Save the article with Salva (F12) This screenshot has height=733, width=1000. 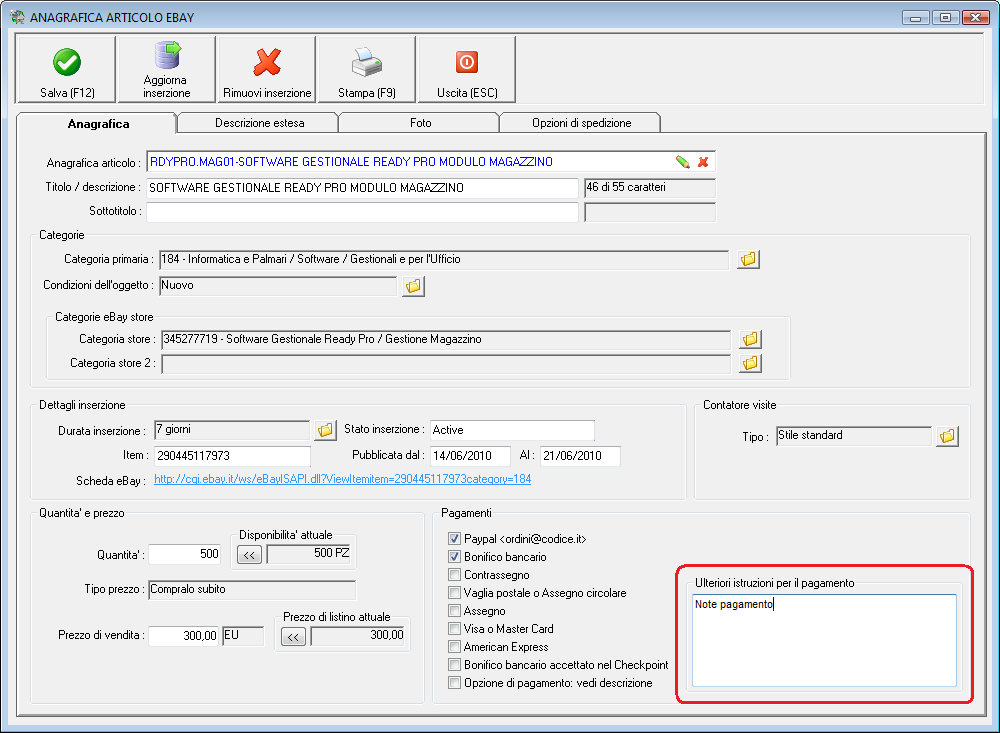66,70
